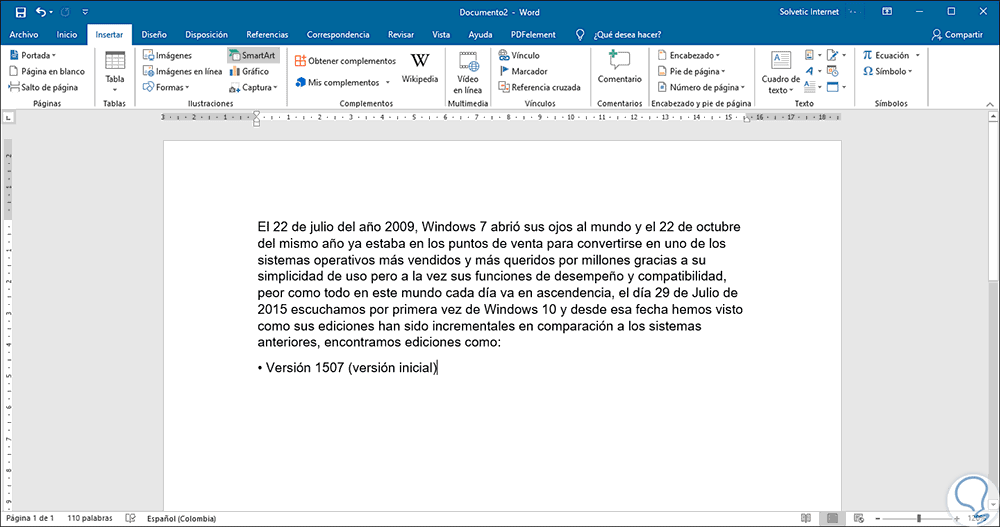Open the Tabla insert menu
1000x527 pixels.
115,71
